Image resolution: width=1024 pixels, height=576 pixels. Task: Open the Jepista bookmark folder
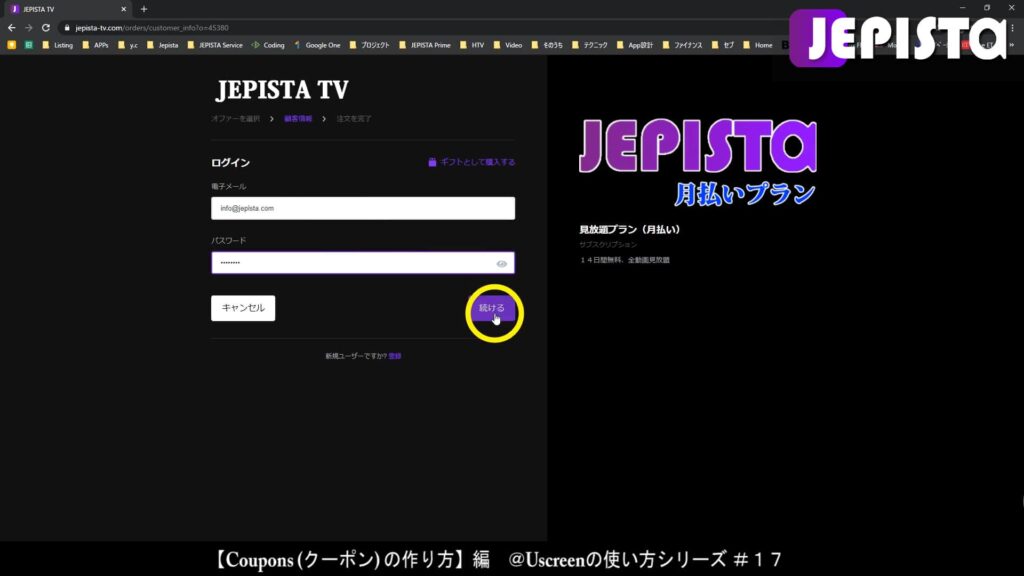163,45
